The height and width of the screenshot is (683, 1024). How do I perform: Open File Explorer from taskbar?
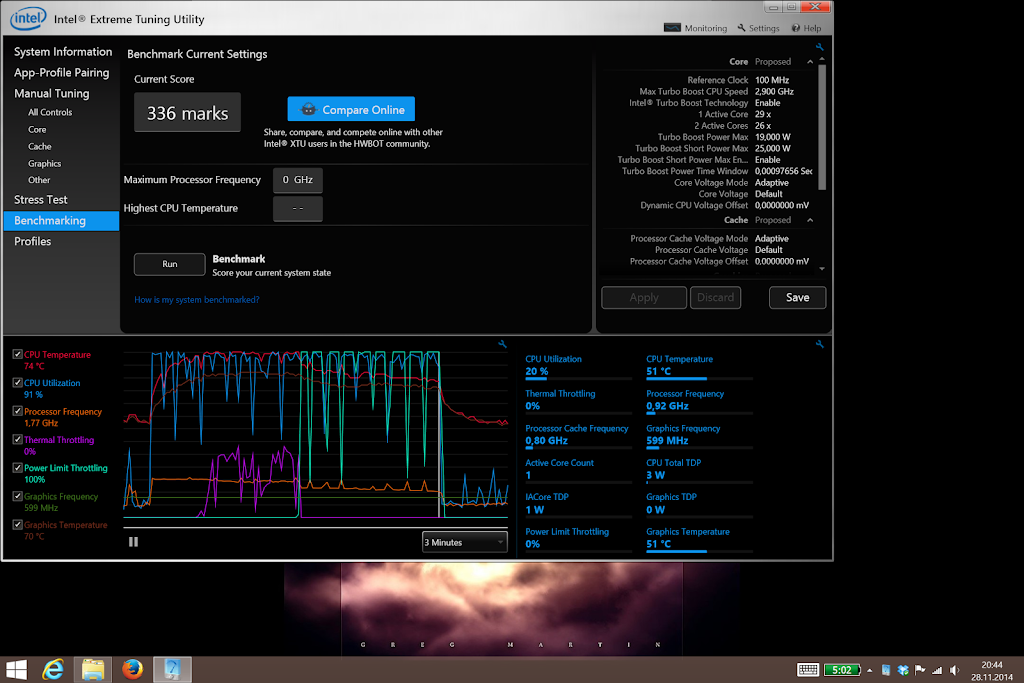(x=93, y=670)
